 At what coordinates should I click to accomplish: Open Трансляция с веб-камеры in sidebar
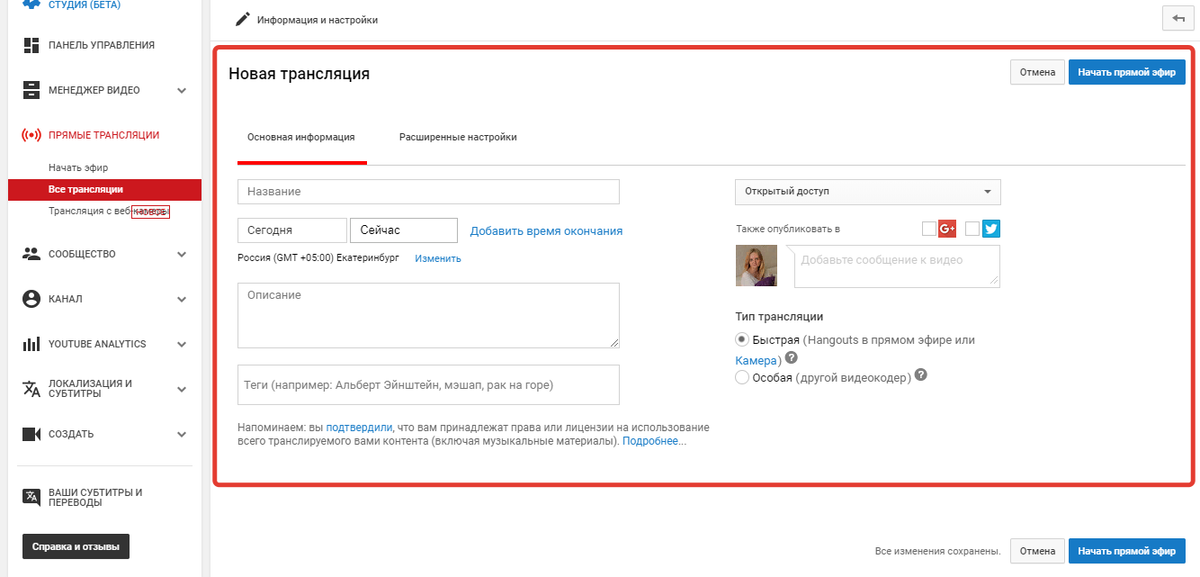point(109,211)
